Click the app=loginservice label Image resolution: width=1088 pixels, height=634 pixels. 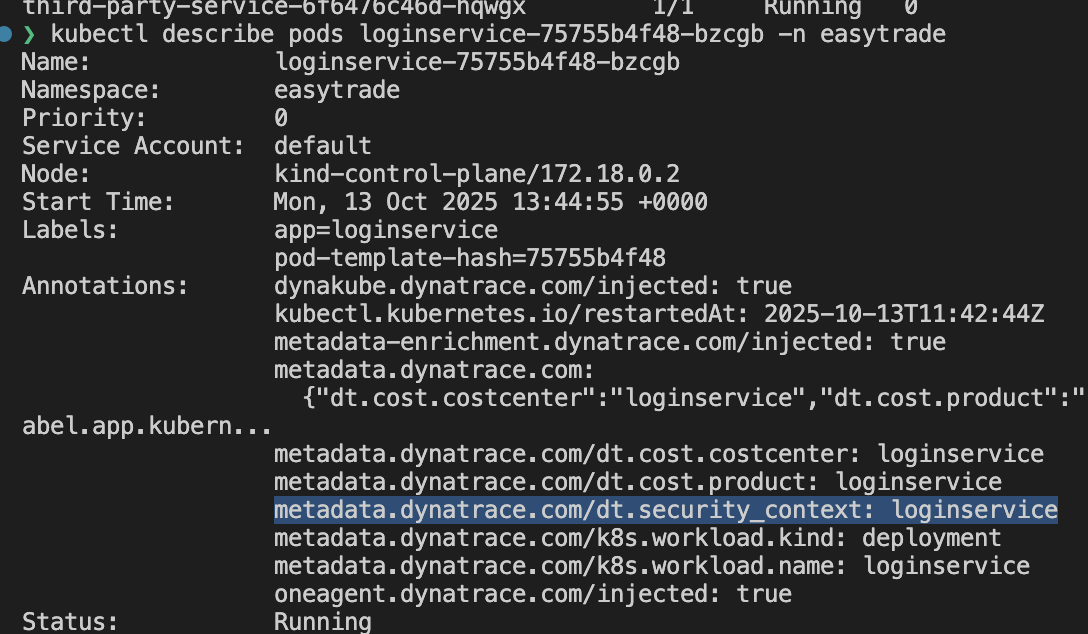coord(386,230)
